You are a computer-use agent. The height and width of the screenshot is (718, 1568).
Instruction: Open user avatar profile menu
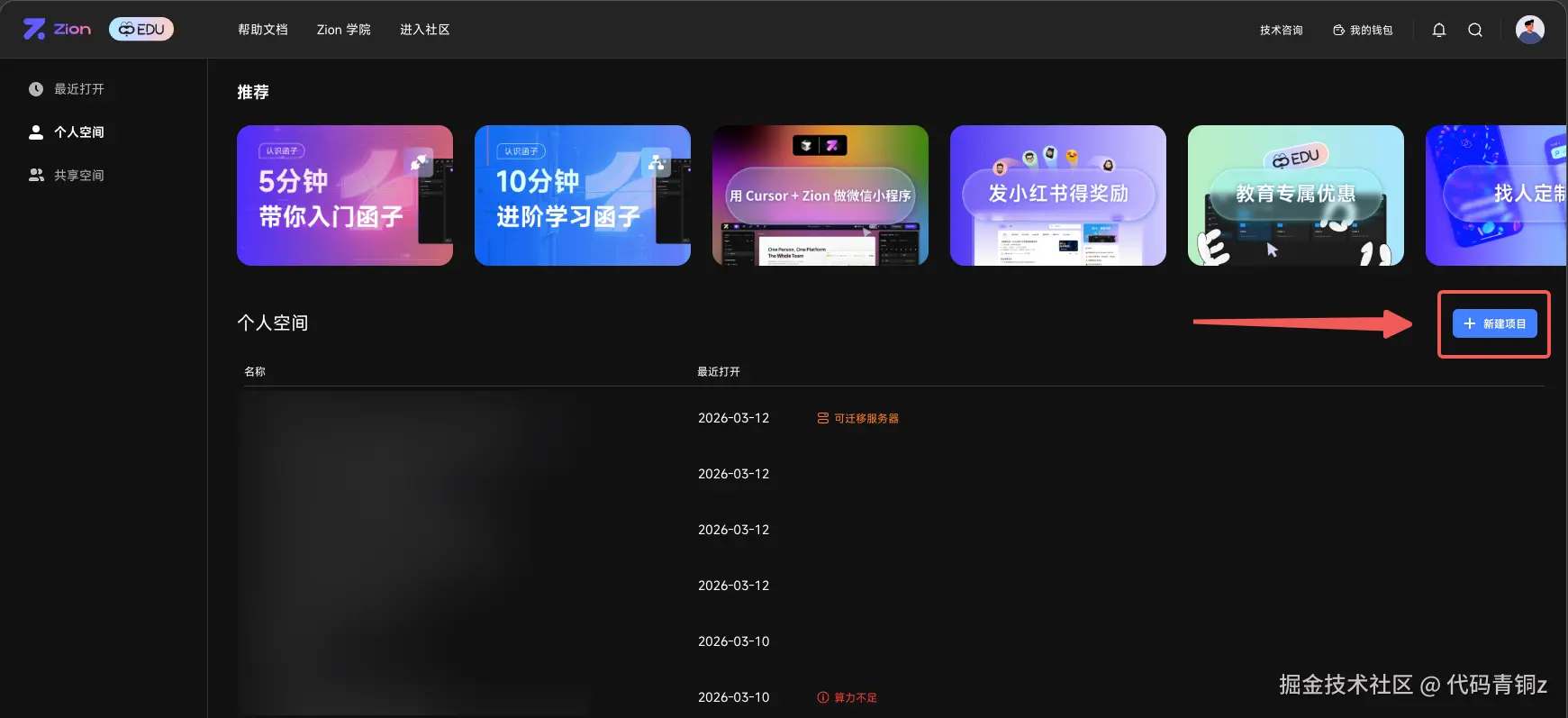point(1530,30)
